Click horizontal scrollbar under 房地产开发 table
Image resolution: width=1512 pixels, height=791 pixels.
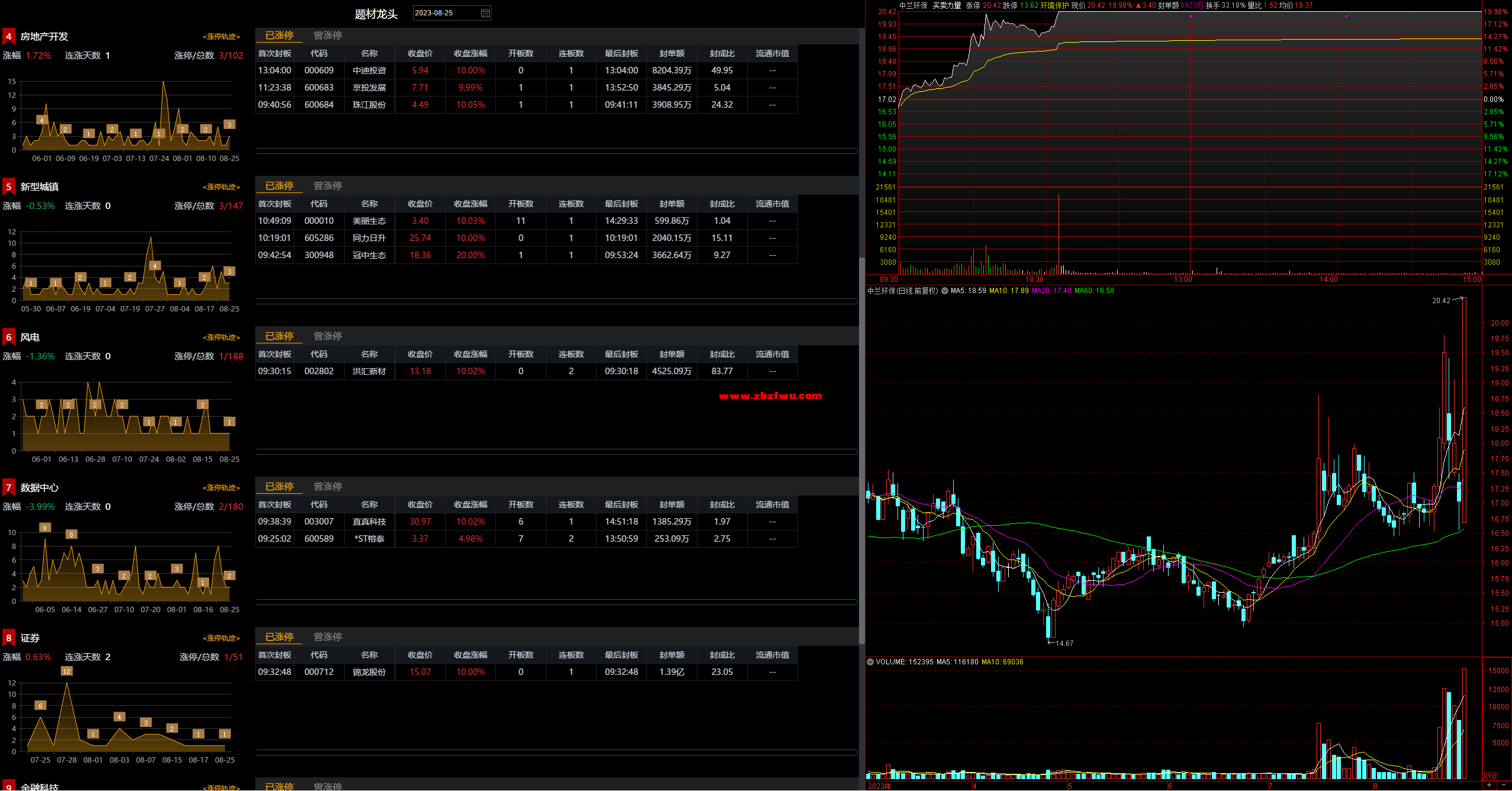pos(556,151)
